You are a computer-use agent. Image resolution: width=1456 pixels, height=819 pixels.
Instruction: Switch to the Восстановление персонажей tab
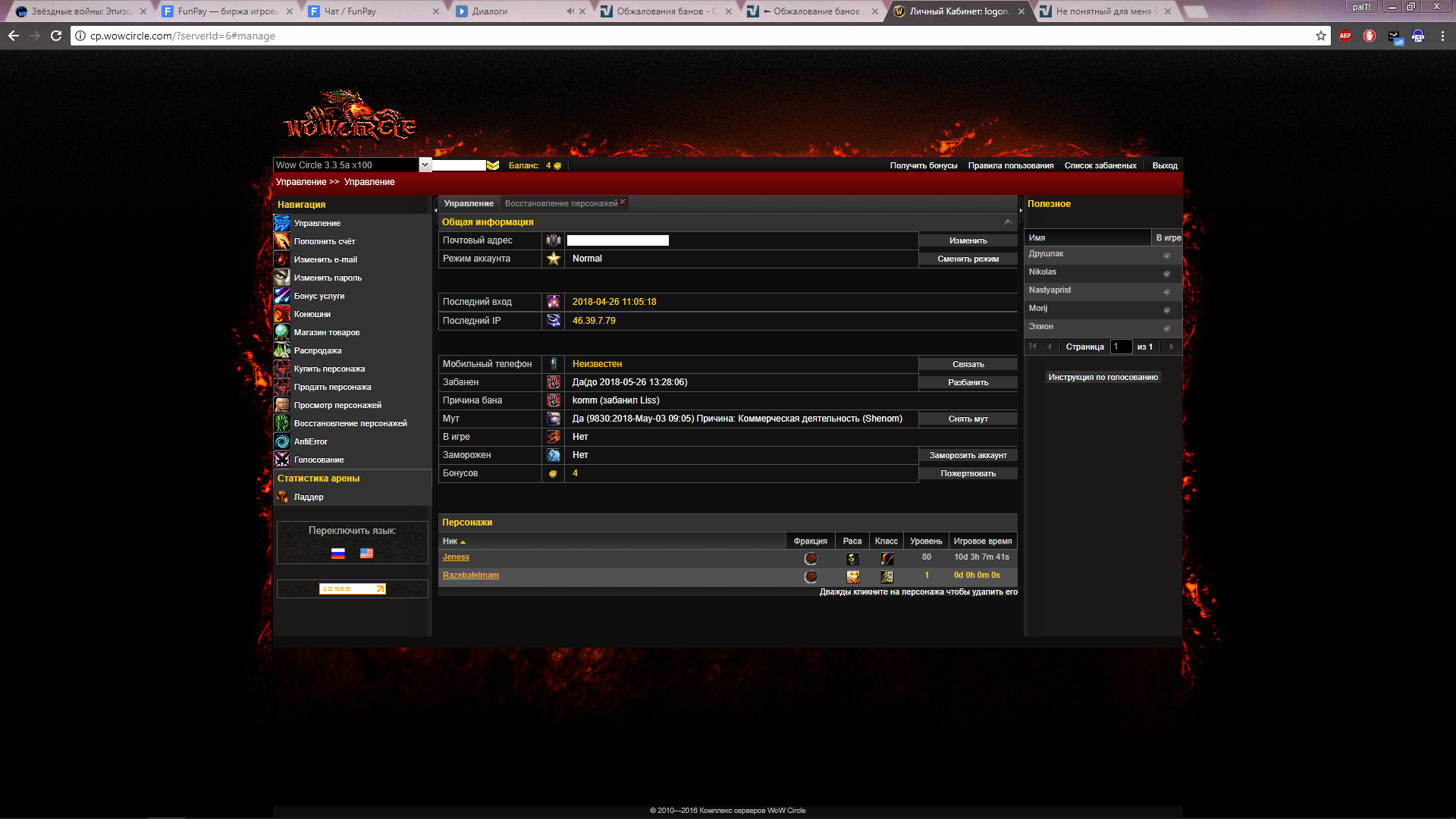click(x=560, y=203)
